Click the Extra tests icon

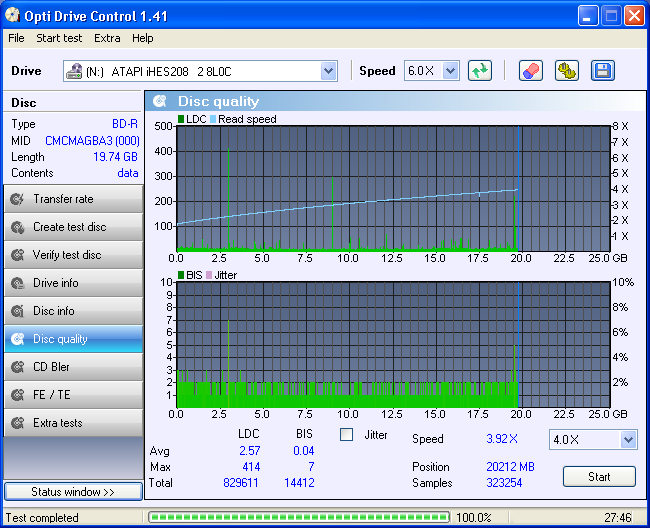pos(17,423)
